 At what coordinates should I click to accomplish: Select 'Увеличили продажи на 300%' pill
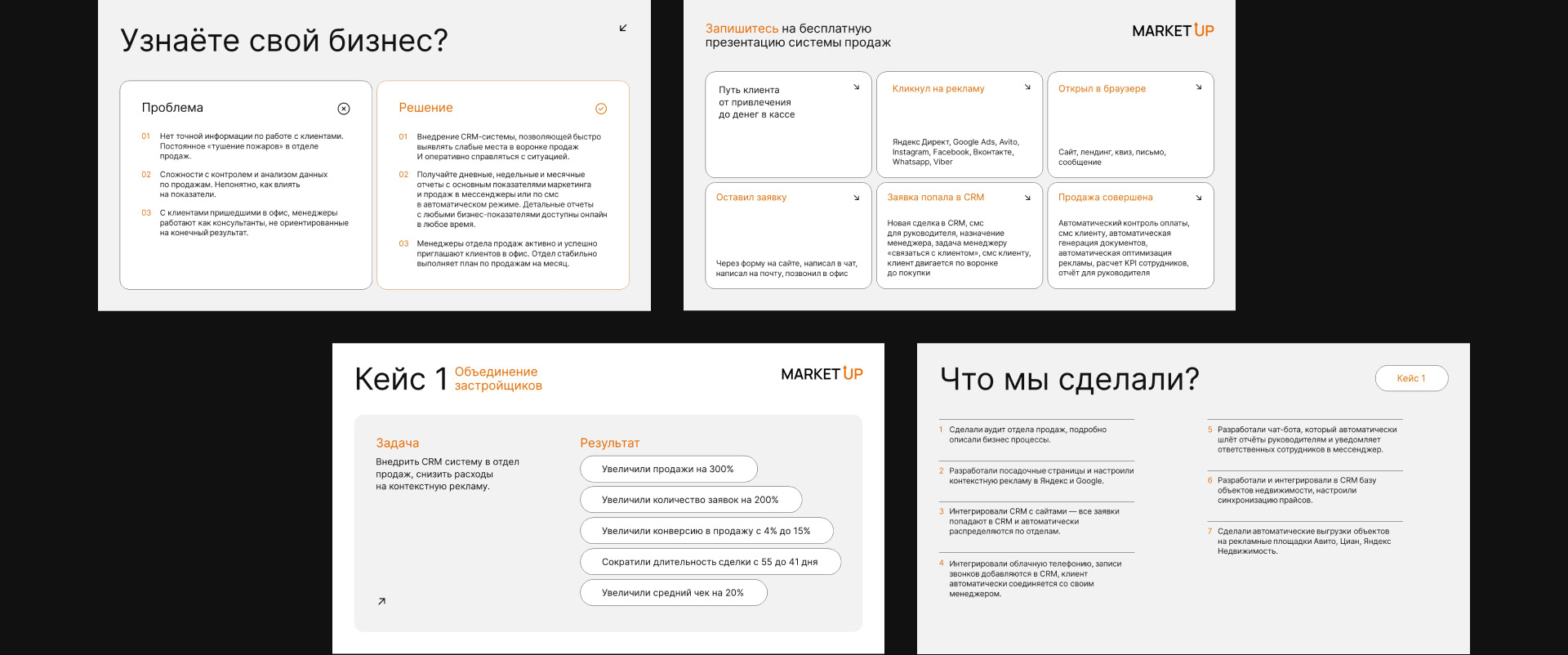(x=668, y=469)
